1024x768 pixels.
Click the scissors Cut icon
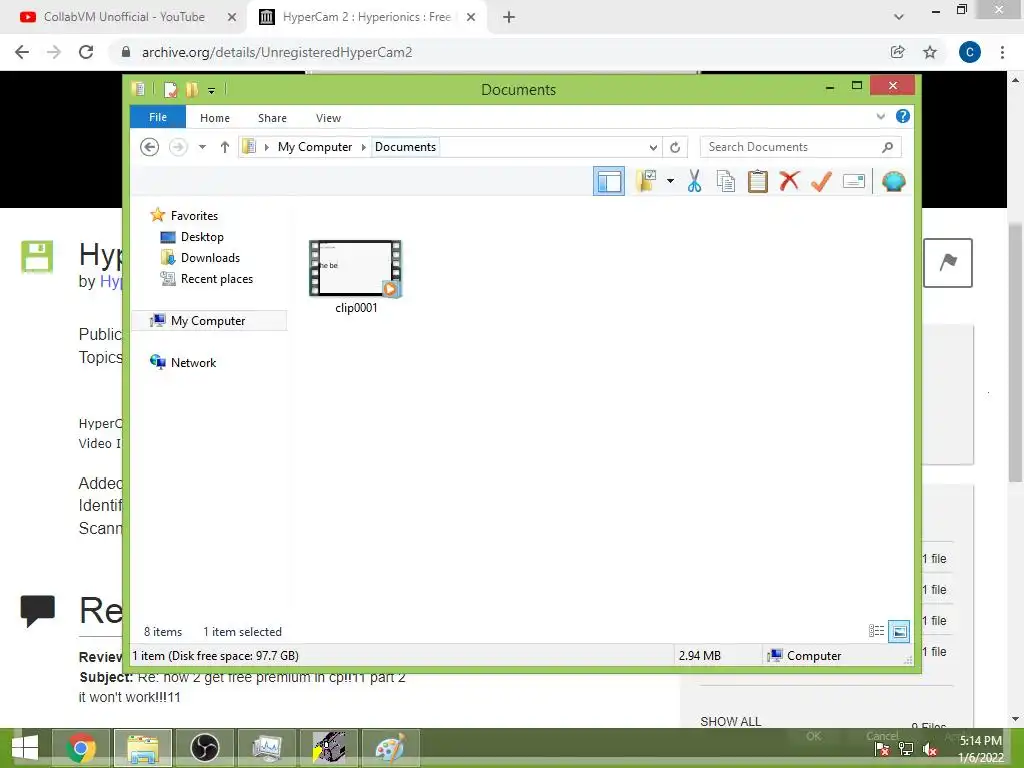[694, 181]
